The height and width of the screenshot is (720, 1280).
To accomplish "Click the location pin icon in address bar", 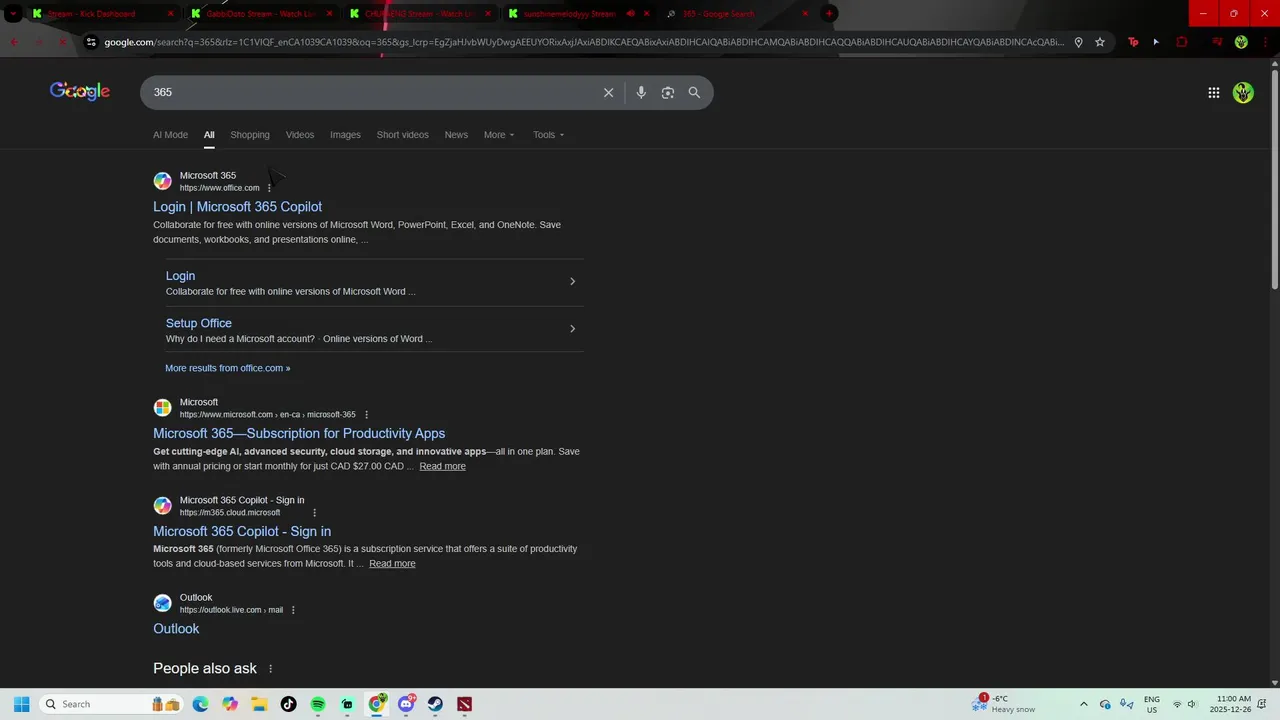I will (1078, 42).
